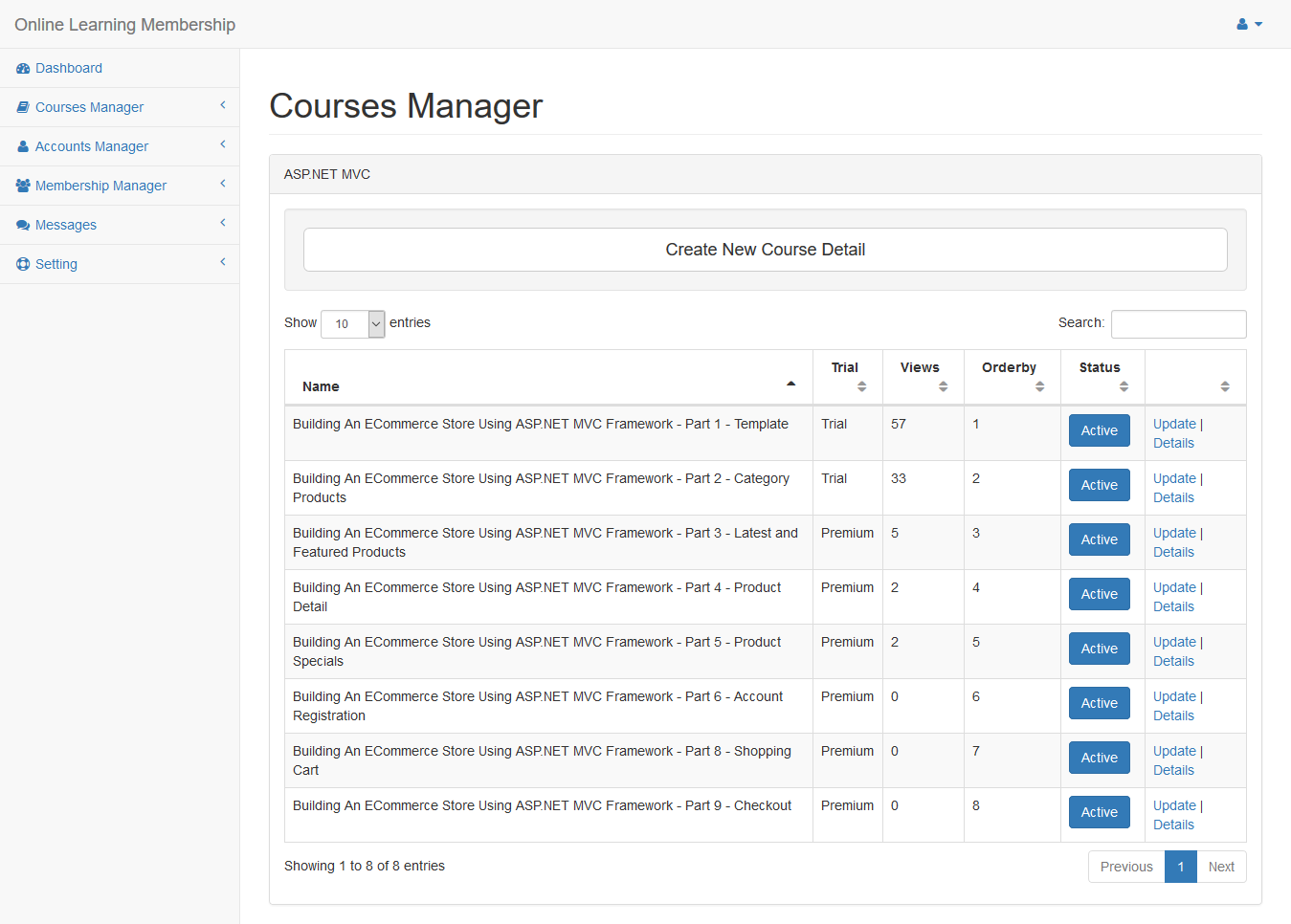Viewport: 1291px width, 924px height.
Task: Click the ASP.NET MVC panel heading
Action: 766,174
